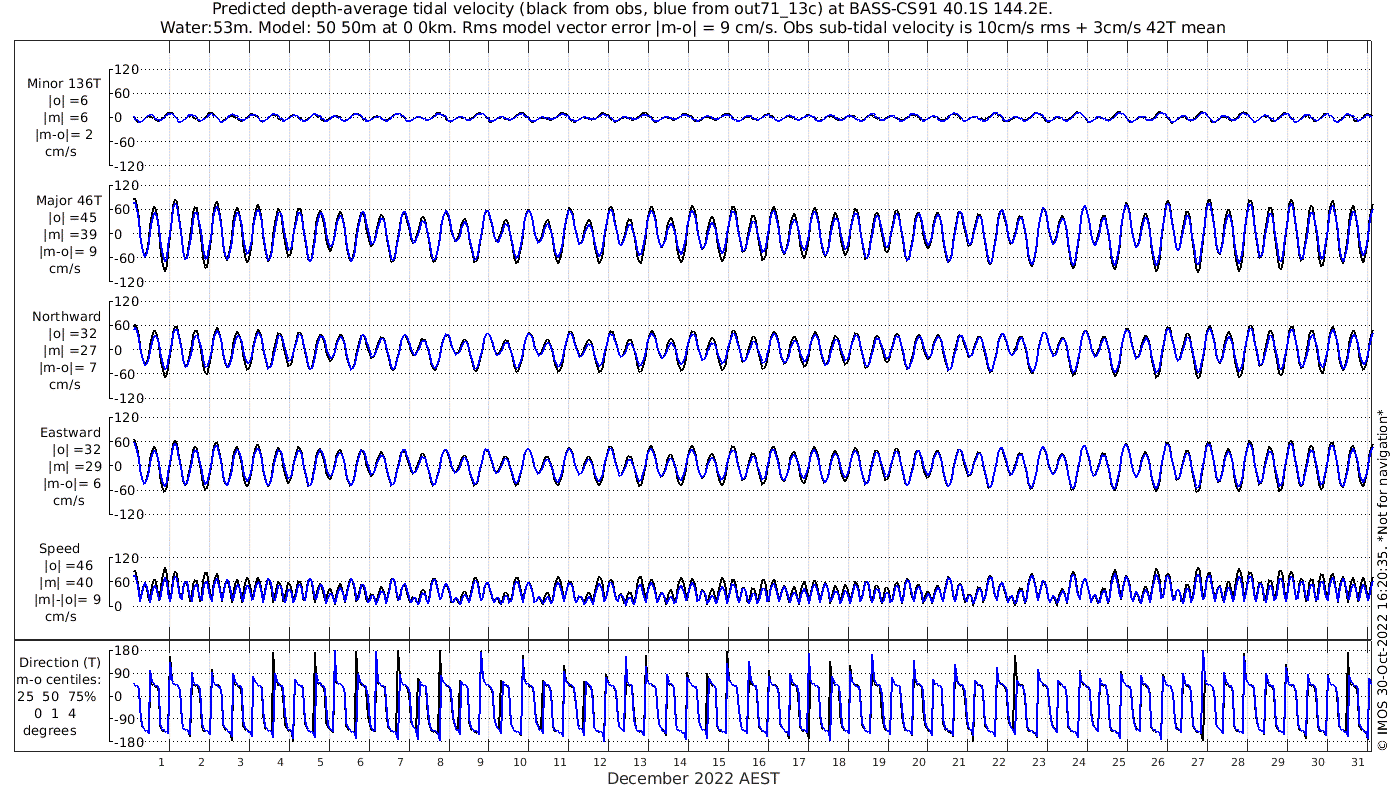Click the day '10' tick on the x-axis

coord(520,762)
